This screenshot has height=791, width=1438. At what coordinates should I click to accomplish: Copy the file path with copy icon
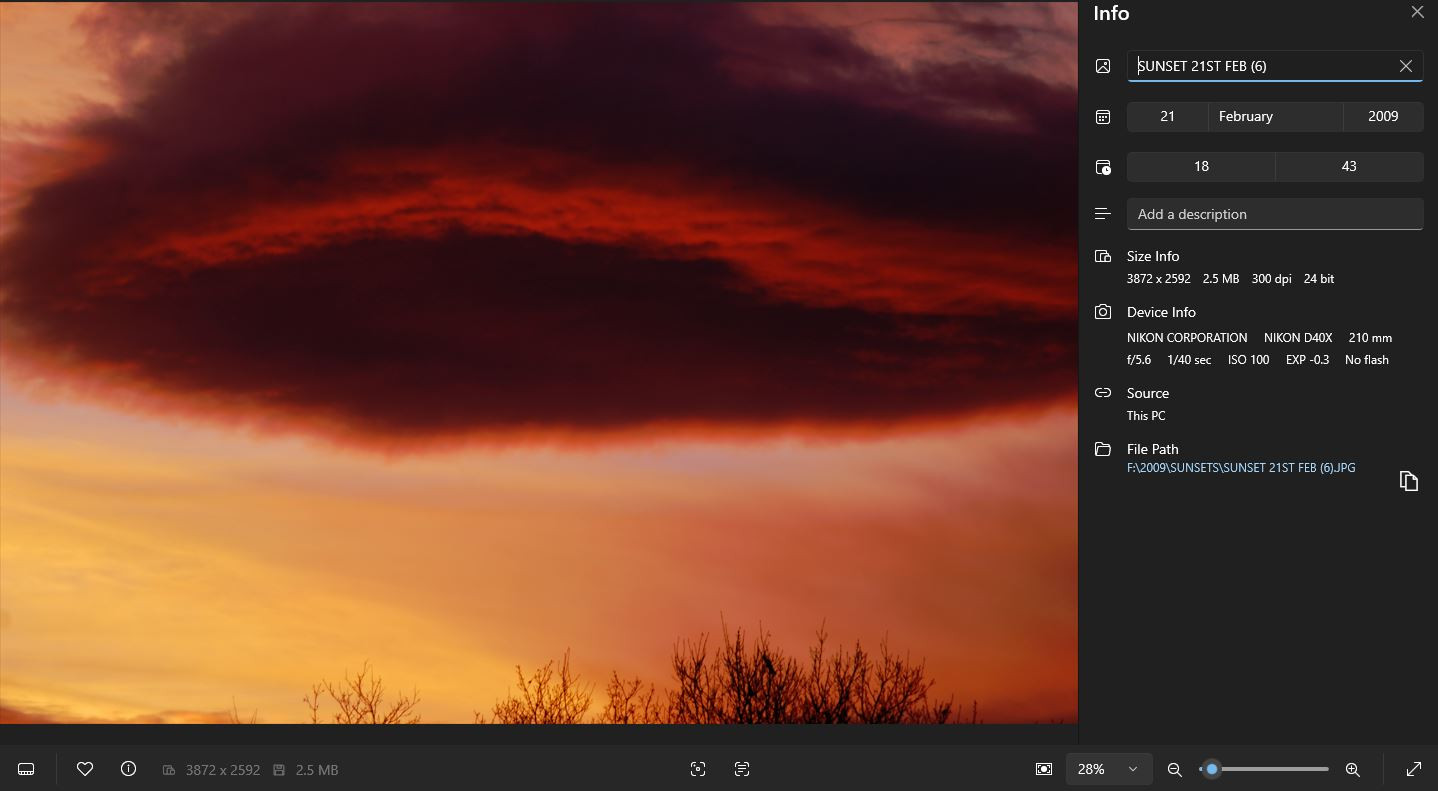coord(1408,481)
